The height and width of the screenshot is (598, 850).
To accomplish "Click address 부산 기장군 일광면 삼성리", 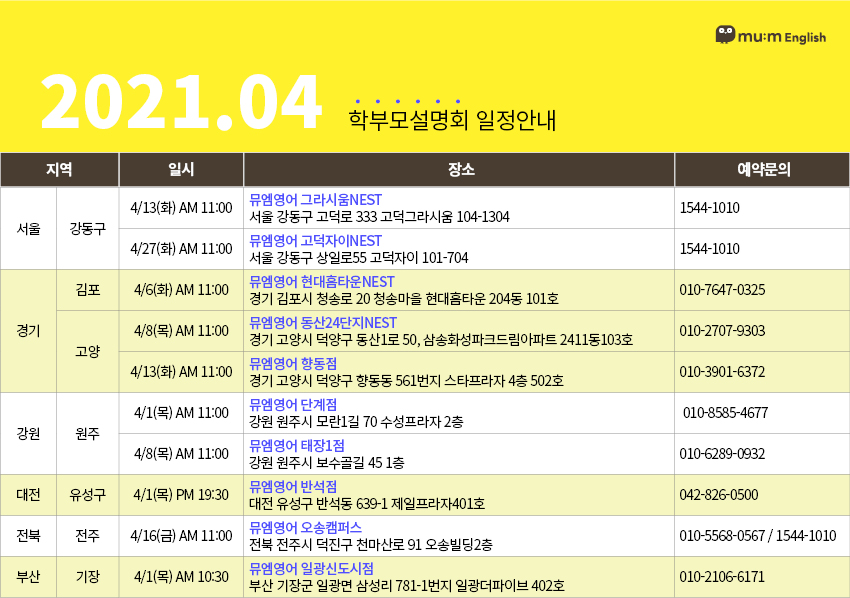I will click(321, 586).
